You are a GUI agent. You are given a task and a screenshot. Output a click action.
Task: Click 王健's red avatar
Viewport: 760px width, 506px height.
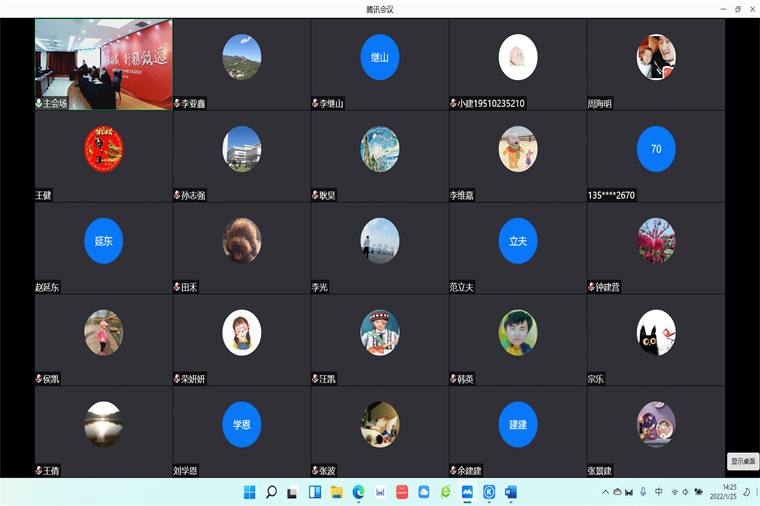[x=103, y=148]
